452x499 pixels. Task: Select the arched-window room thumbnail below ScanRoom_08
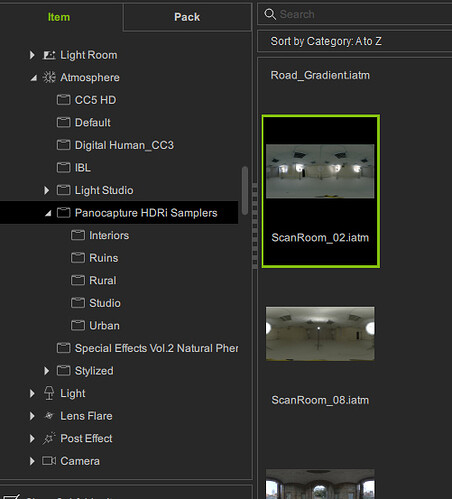click(320, 484)
